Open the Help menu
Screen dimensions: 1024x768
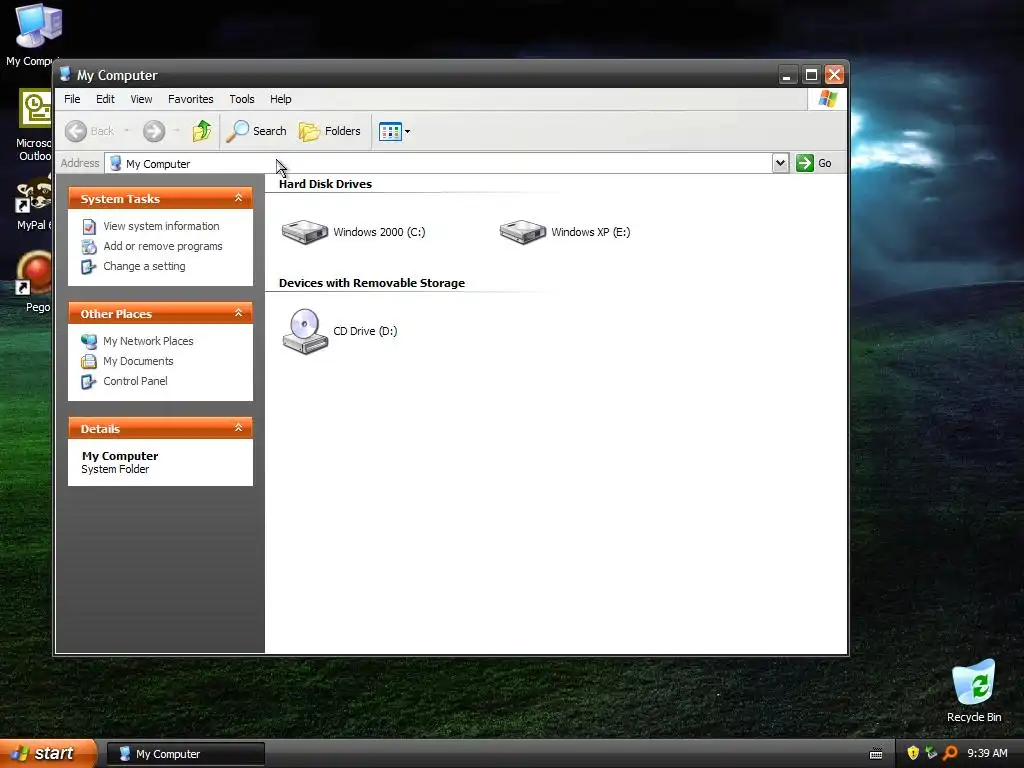tap(281, 99)
